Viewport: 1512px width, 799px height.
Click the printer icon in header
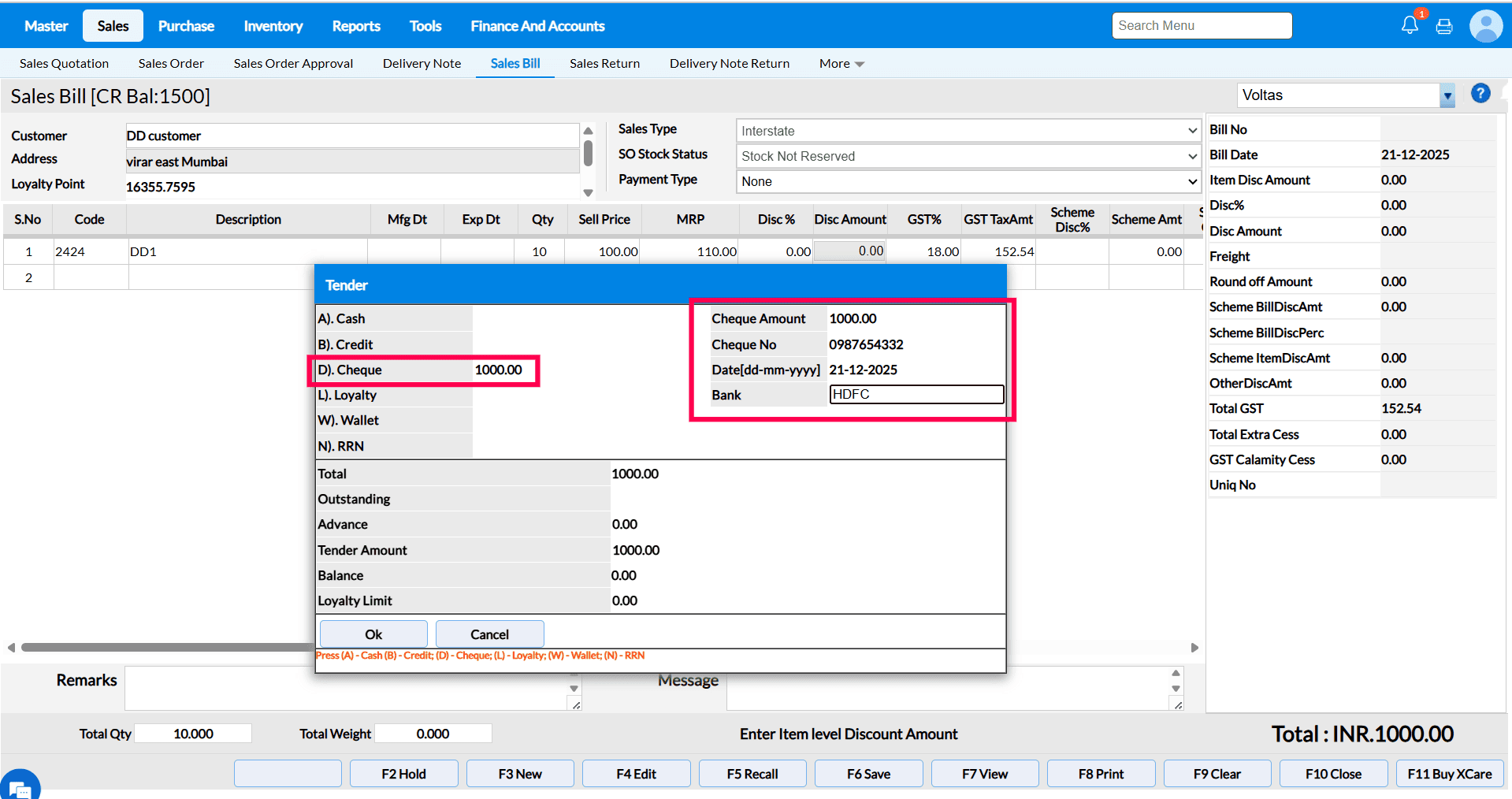click(1444, 27)
